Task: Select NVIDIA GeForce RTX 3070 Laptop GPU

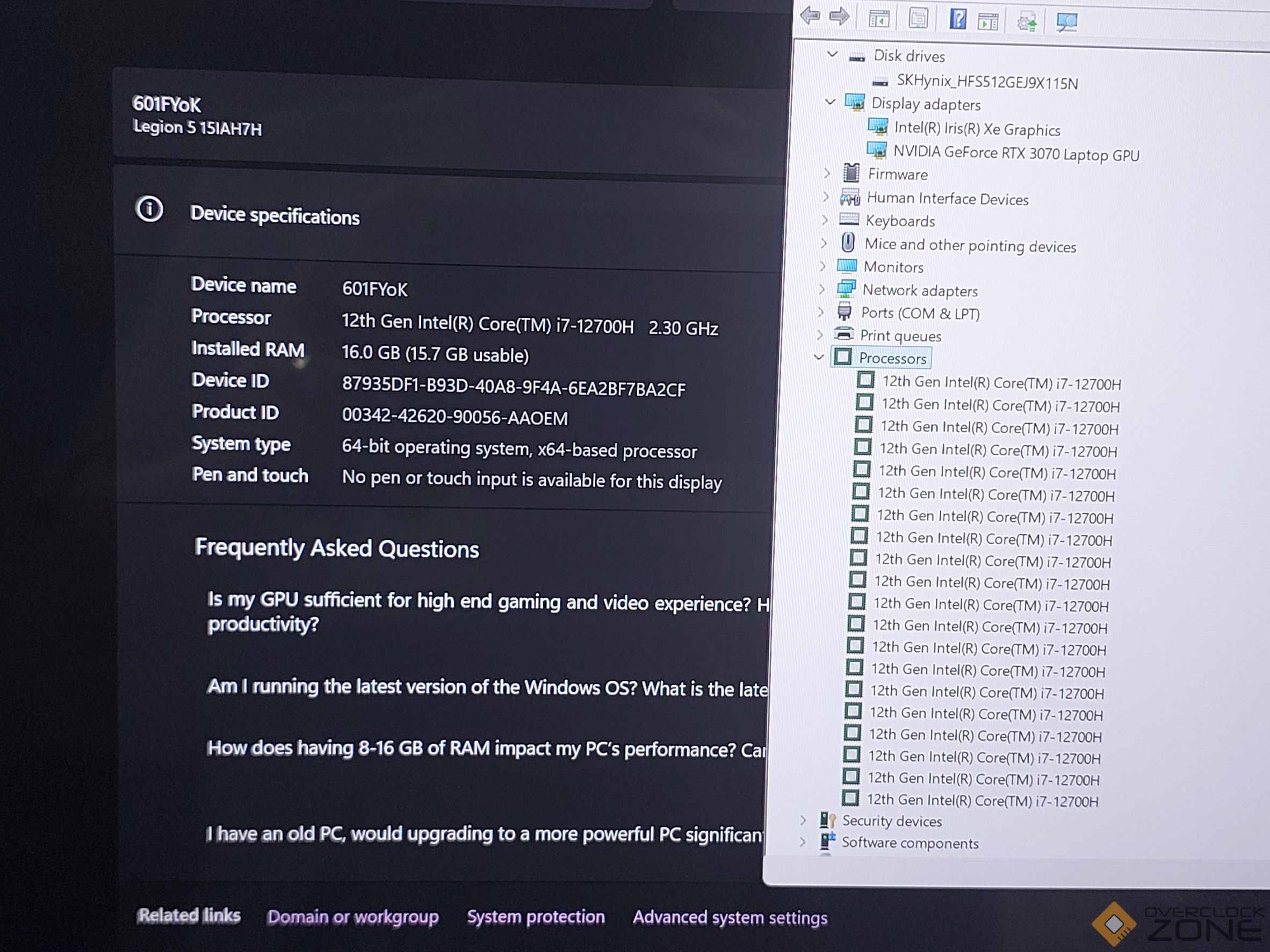Action: pyautogui.click(x=1016, y=154)
